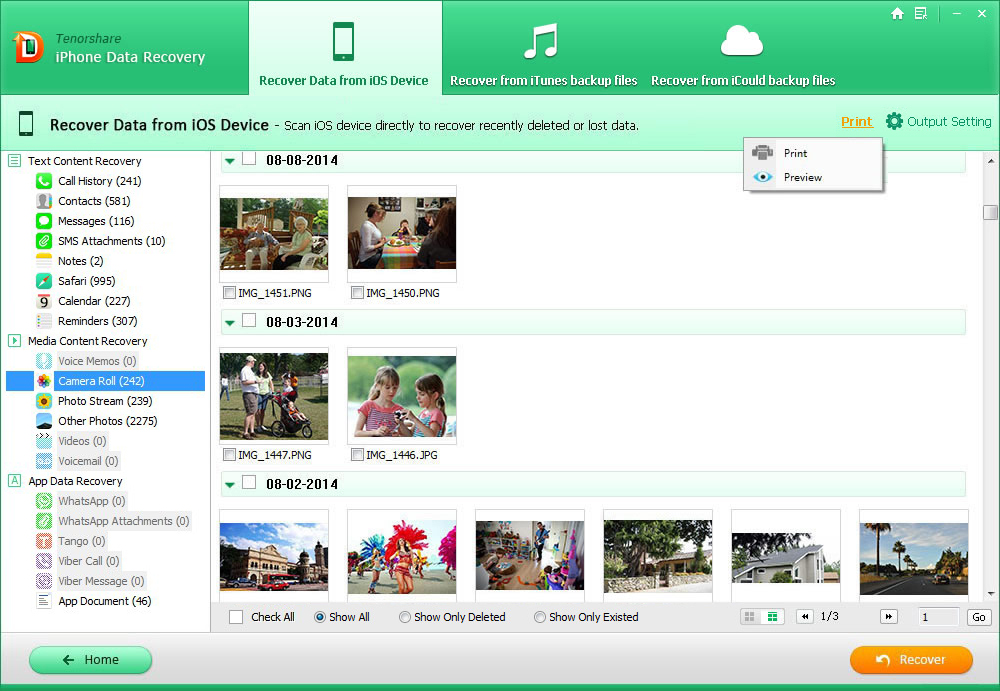
Task: Click the feedback list icon beside home
Action: 920,13
